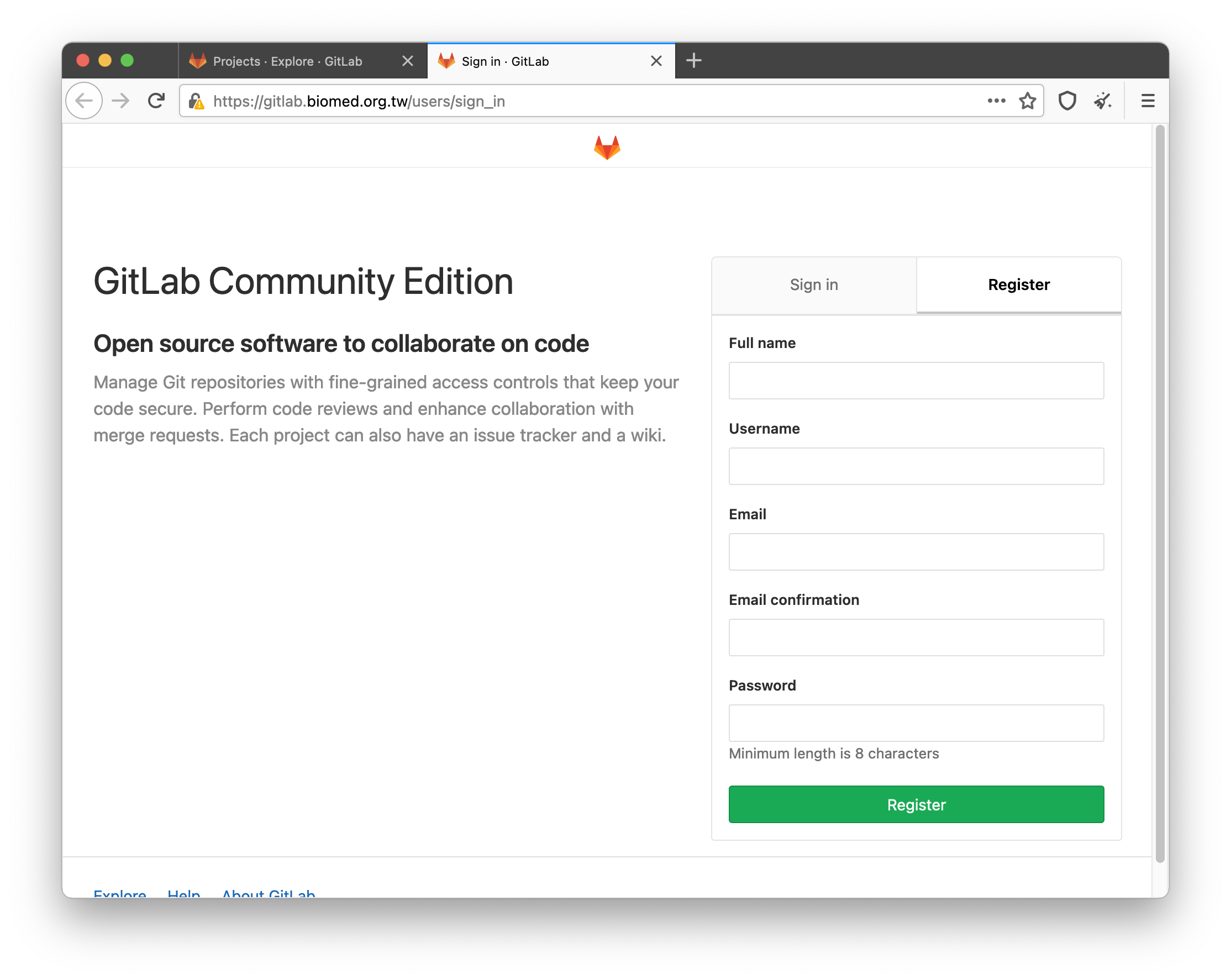Open a new tab with the plus button
Viewport: 1231px width, 980px height.
pos(693,61)
